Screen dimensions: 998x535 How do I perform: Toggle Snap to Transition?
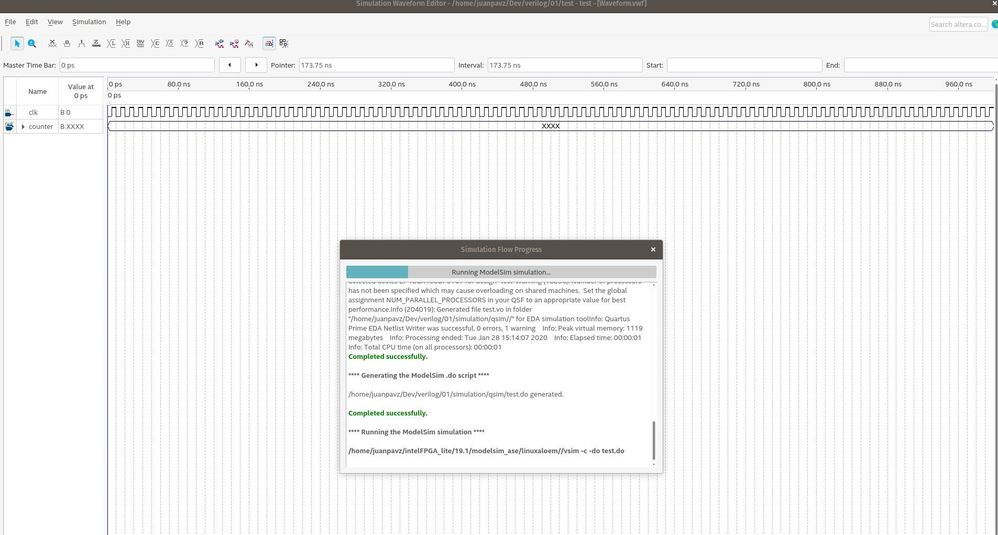pyautogui.click(x=284, y=43)
